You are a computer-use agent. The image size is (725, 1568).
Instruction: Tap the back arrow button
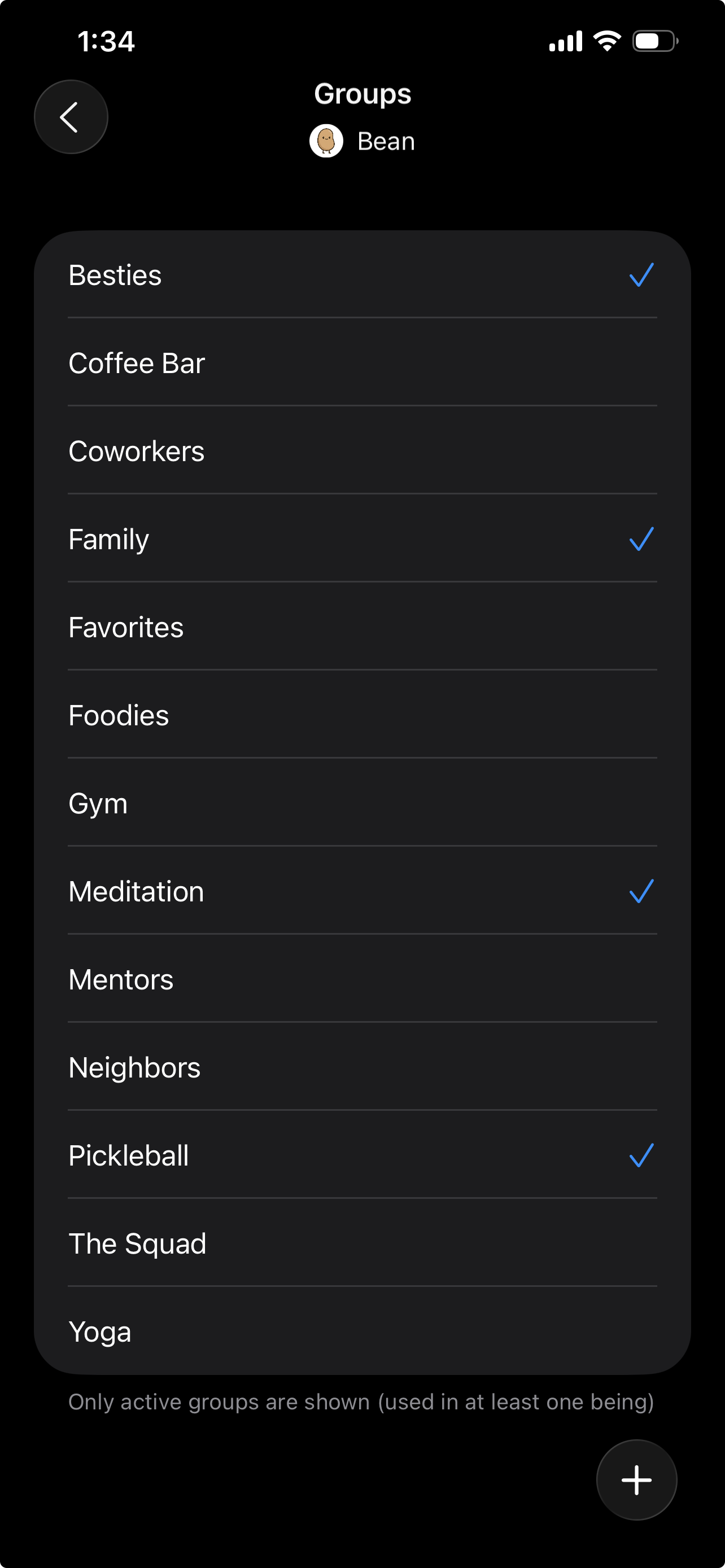71,117
